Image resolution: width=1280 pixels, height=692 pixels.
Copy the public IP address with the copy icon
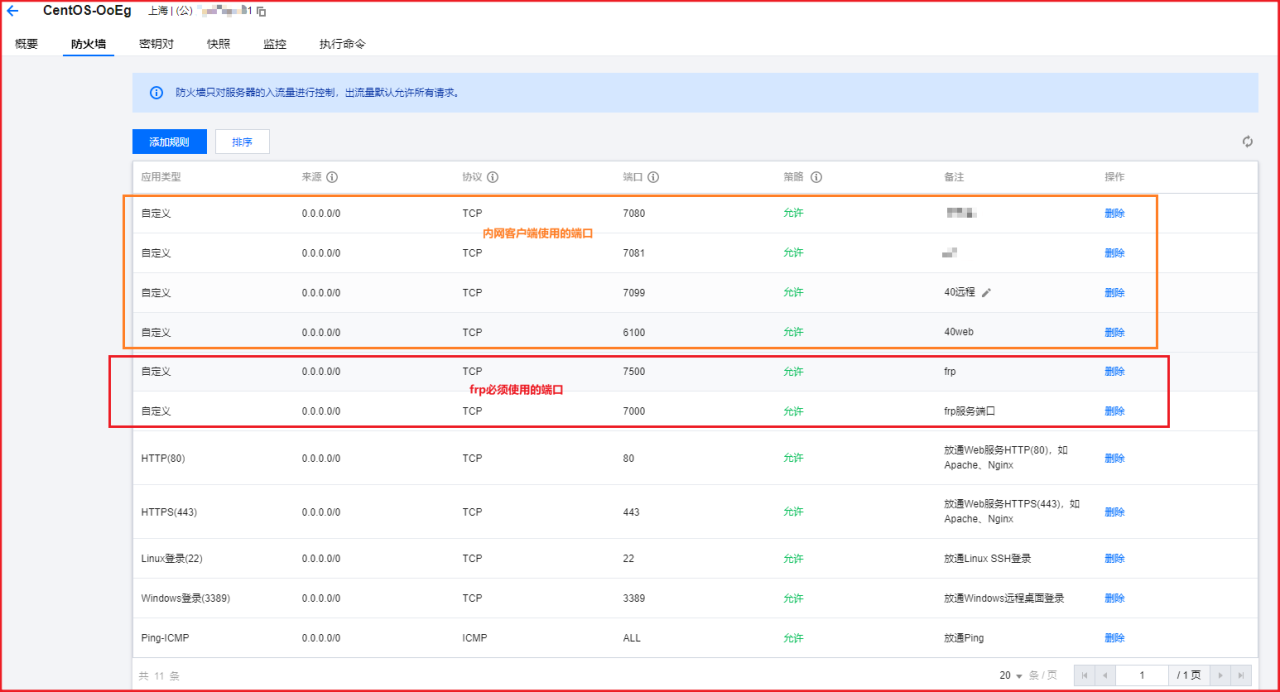[x=261, y=12]
